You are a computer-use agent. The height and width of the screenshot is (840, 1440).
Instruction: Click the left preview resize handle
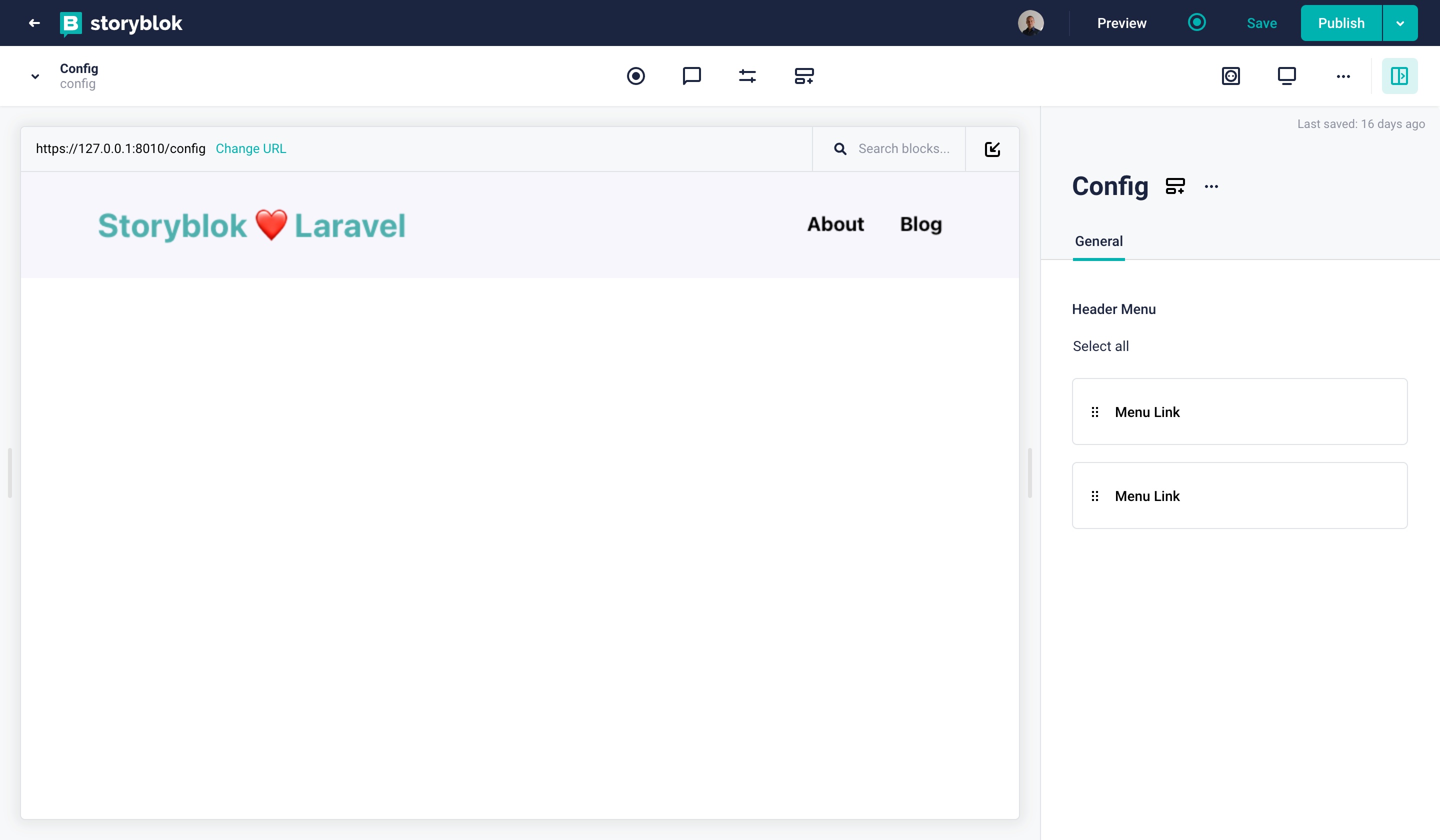pos(9,473)
